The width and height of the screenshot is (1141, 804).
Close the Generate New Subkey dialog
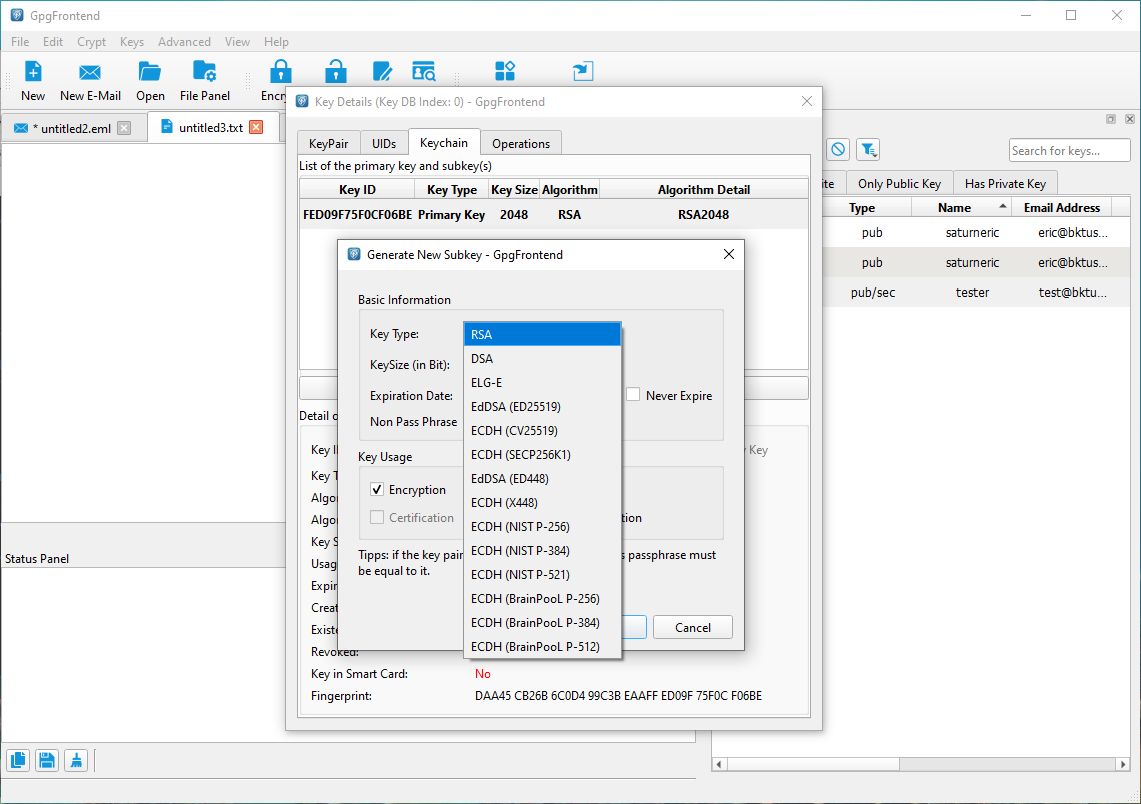coord(728,254)
